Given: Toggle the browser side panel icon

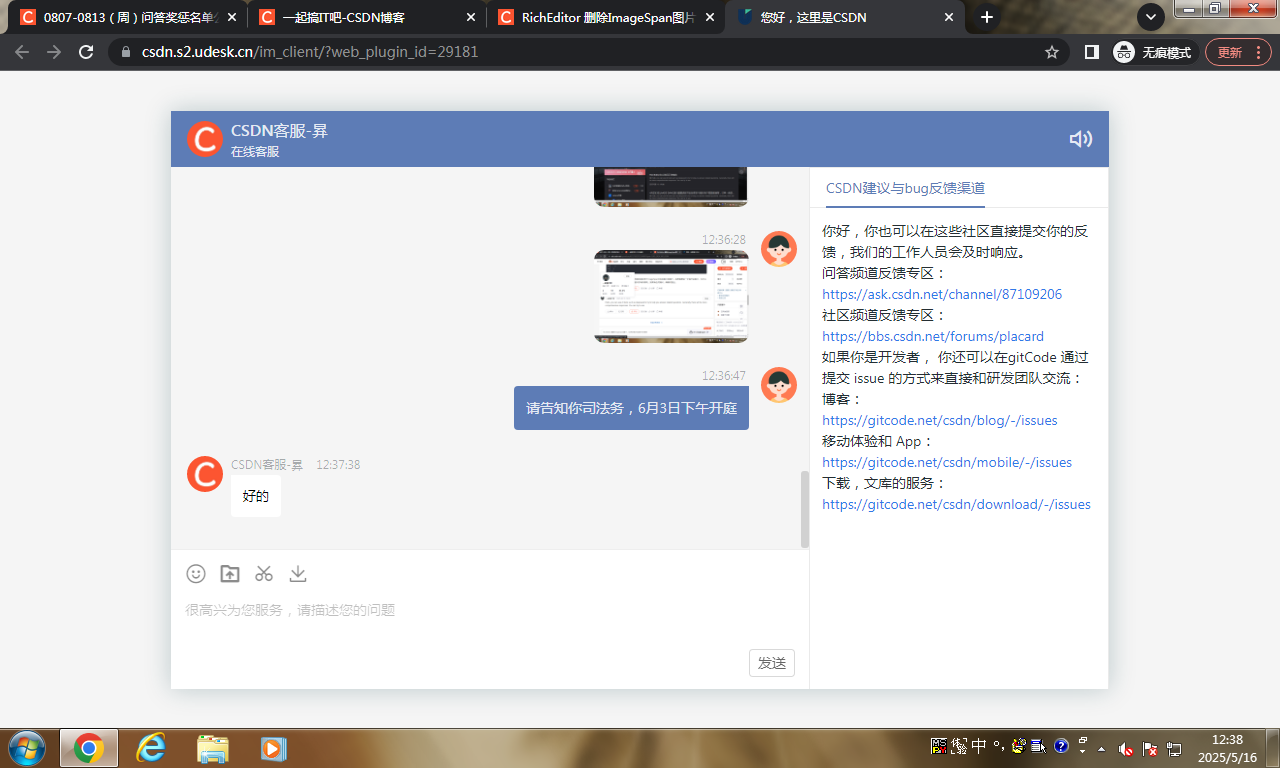Looking at the screenshot, I should tap(1092, 52).
